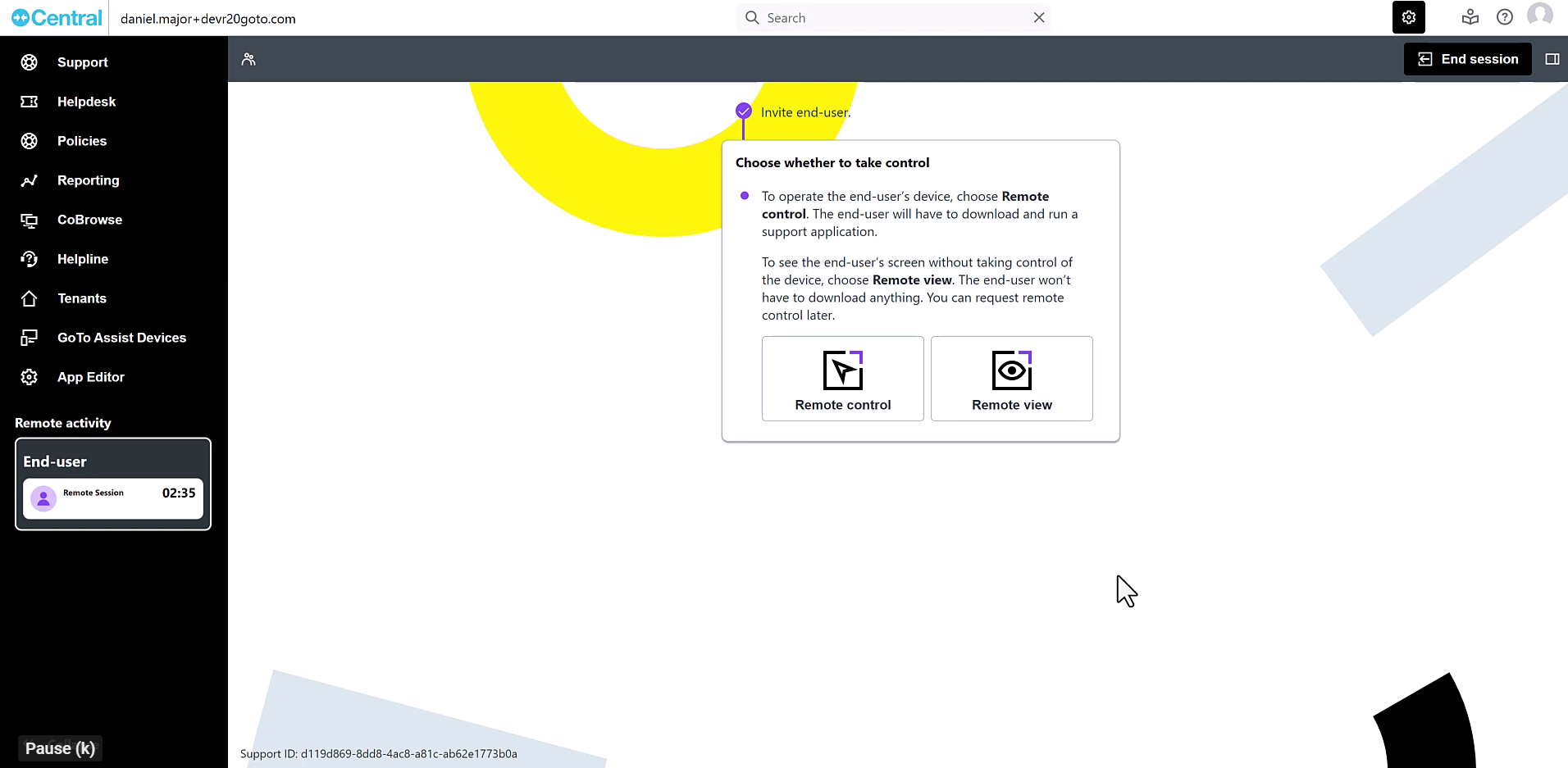Image resolution: width=1568 pixels, height=768 pixels.
Task: Click the GoTo Central logo
Action: (57, 18)
